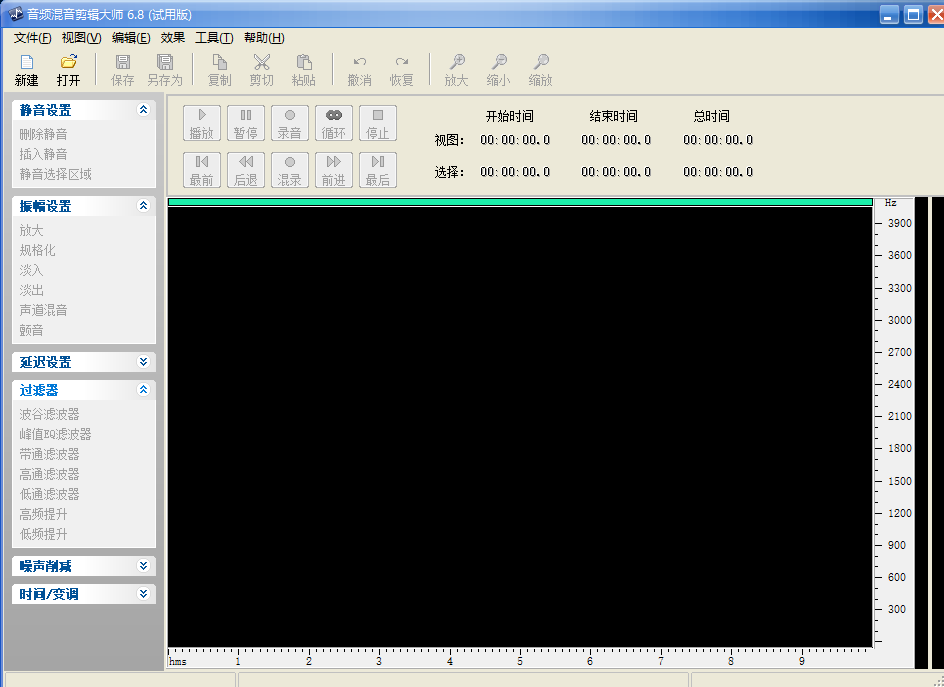Open the 效果 menu

point(172,38)
